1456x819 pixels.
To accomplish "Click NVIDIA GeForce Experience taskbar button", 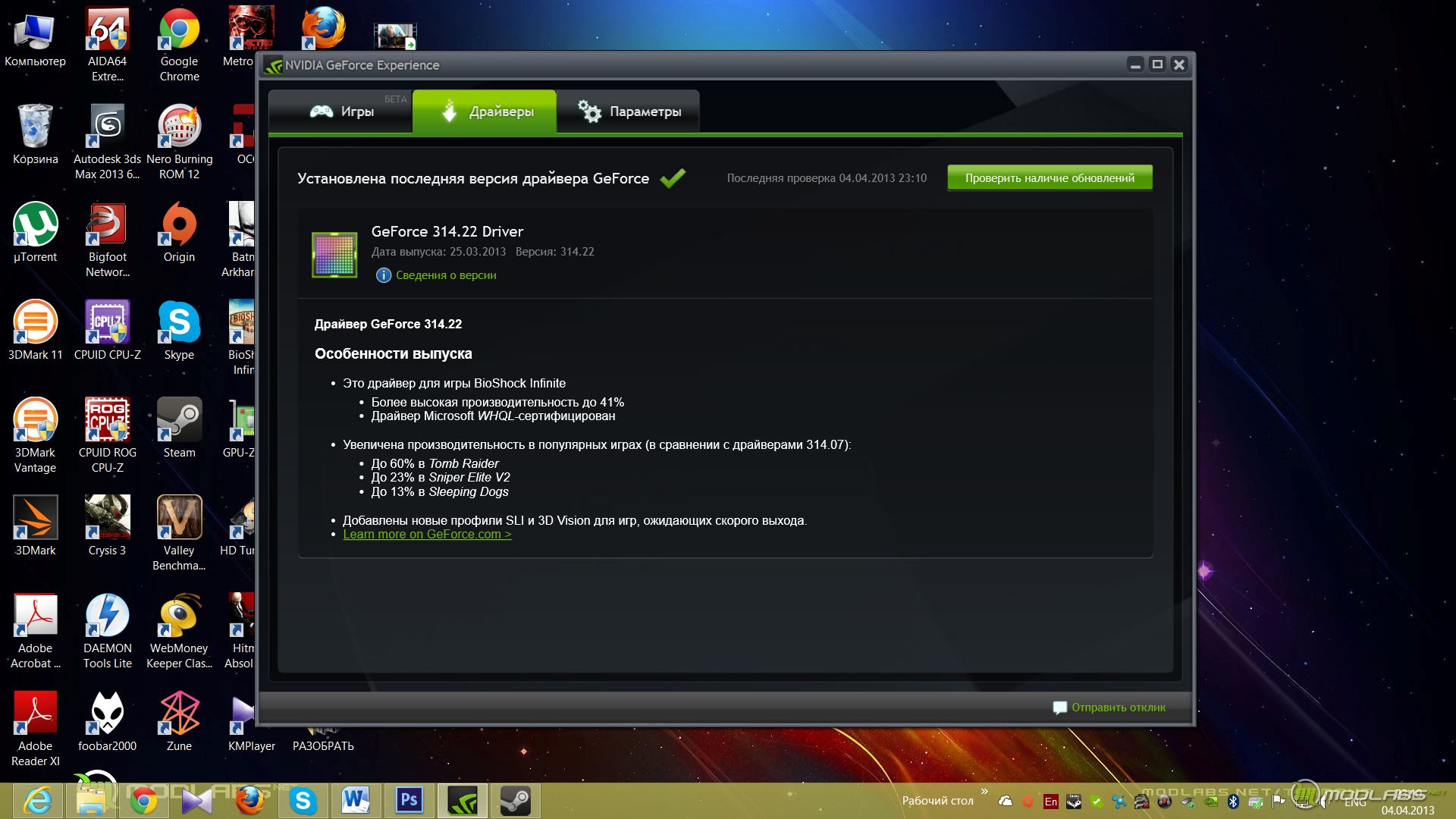I will click(x=462, y=801).
